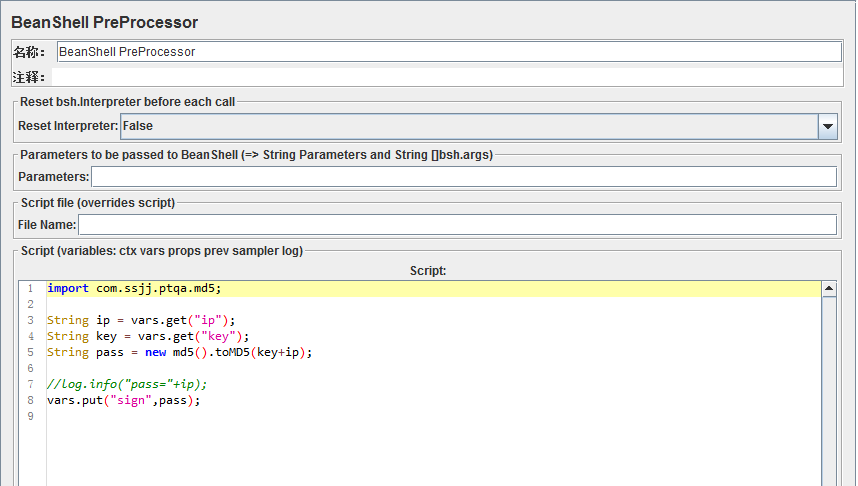Click the line with new md5().toMD5(key+ip)
858x486 pixels.
pyautogui.click(x=179, y=352)
